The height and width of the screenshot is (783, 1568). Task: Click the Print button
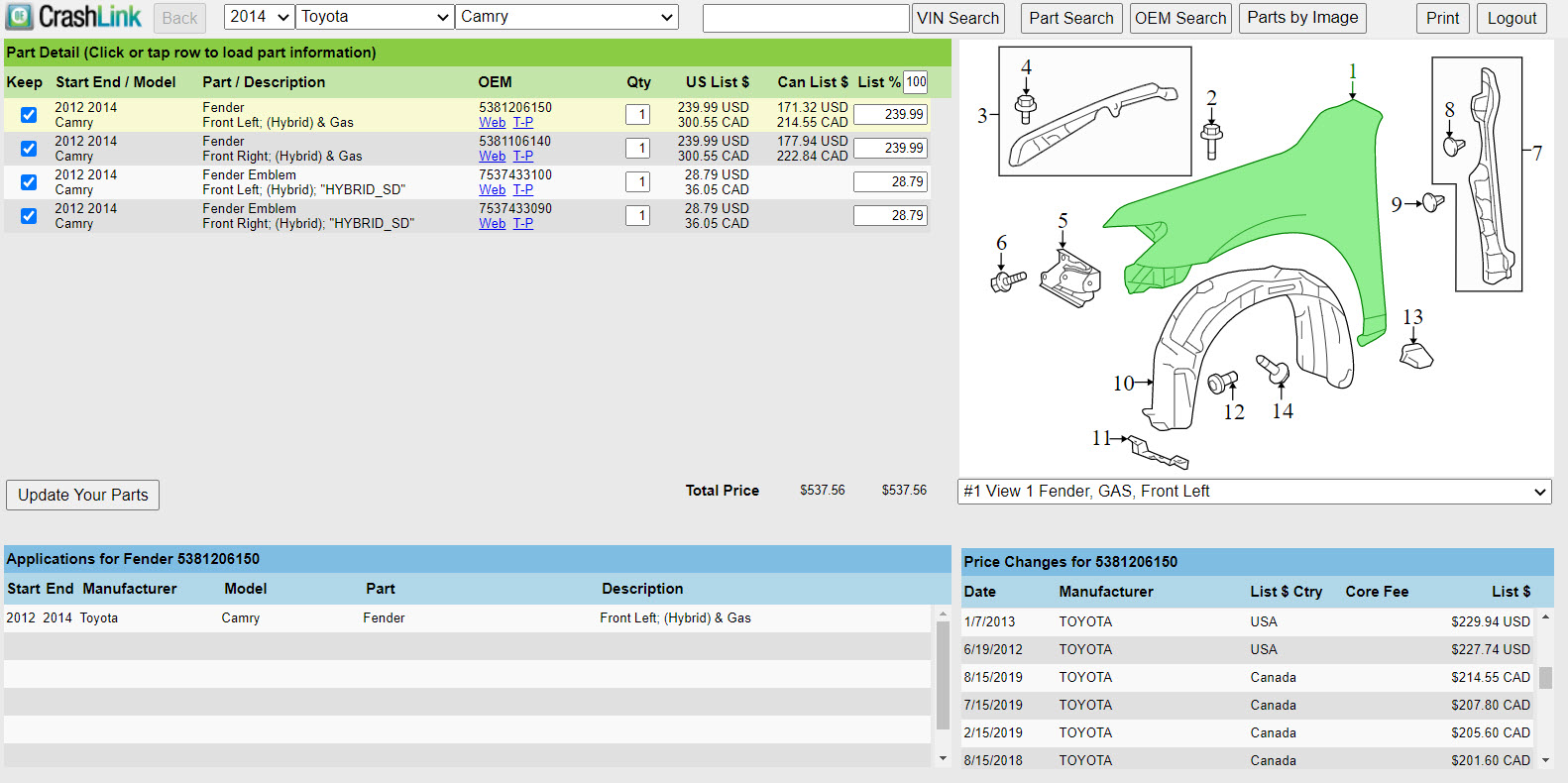coord(1442,18)
